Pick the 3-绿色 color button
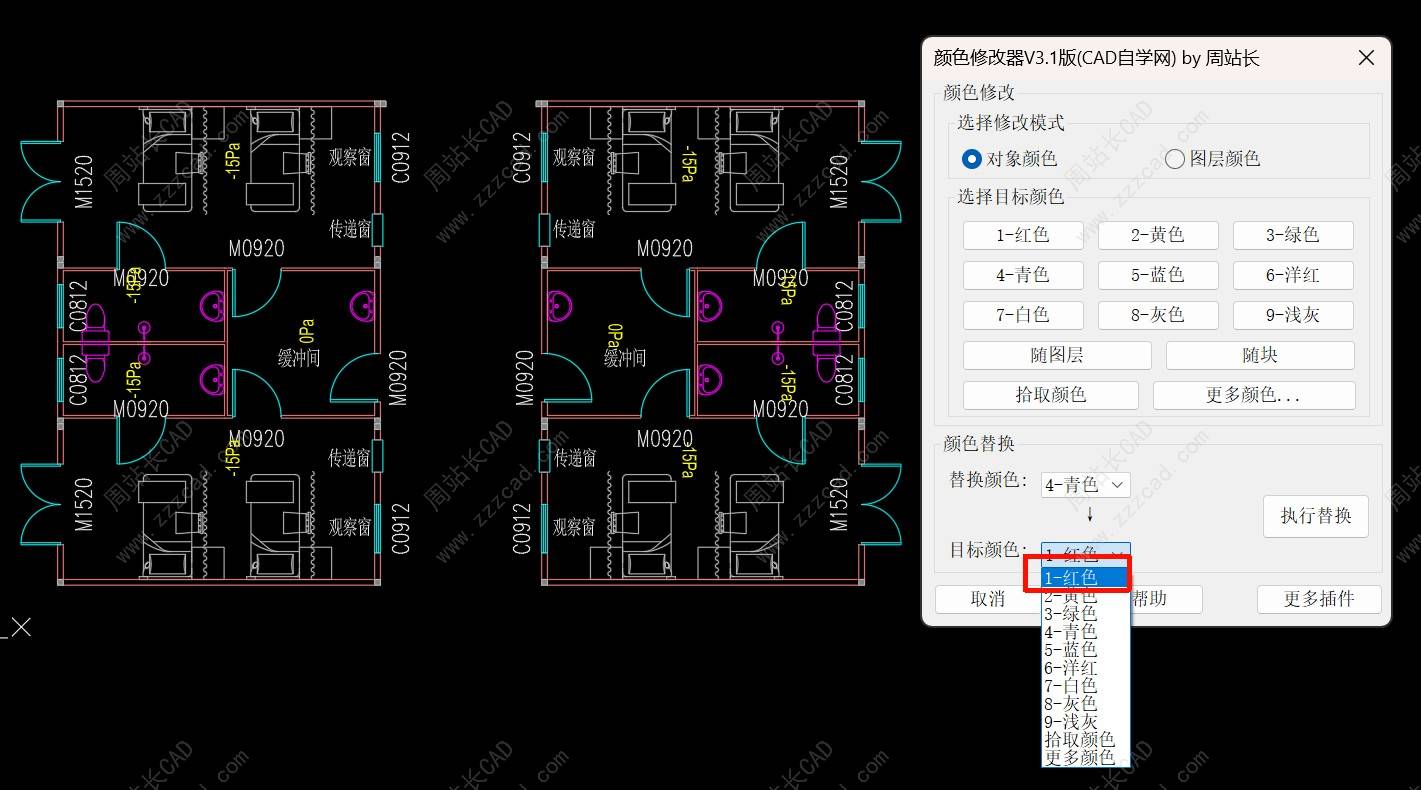 click(1292, 235)
